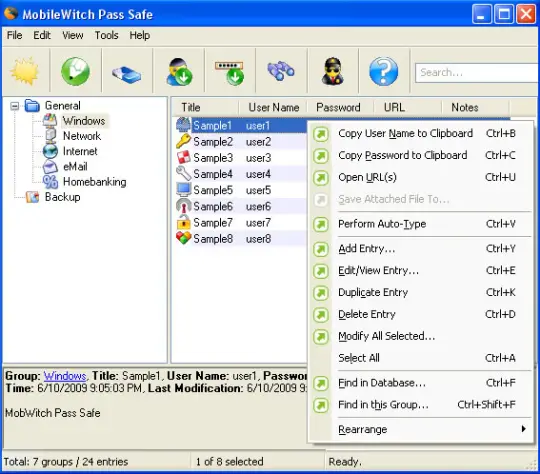Collapse the General group tree node

coord(14,106)
